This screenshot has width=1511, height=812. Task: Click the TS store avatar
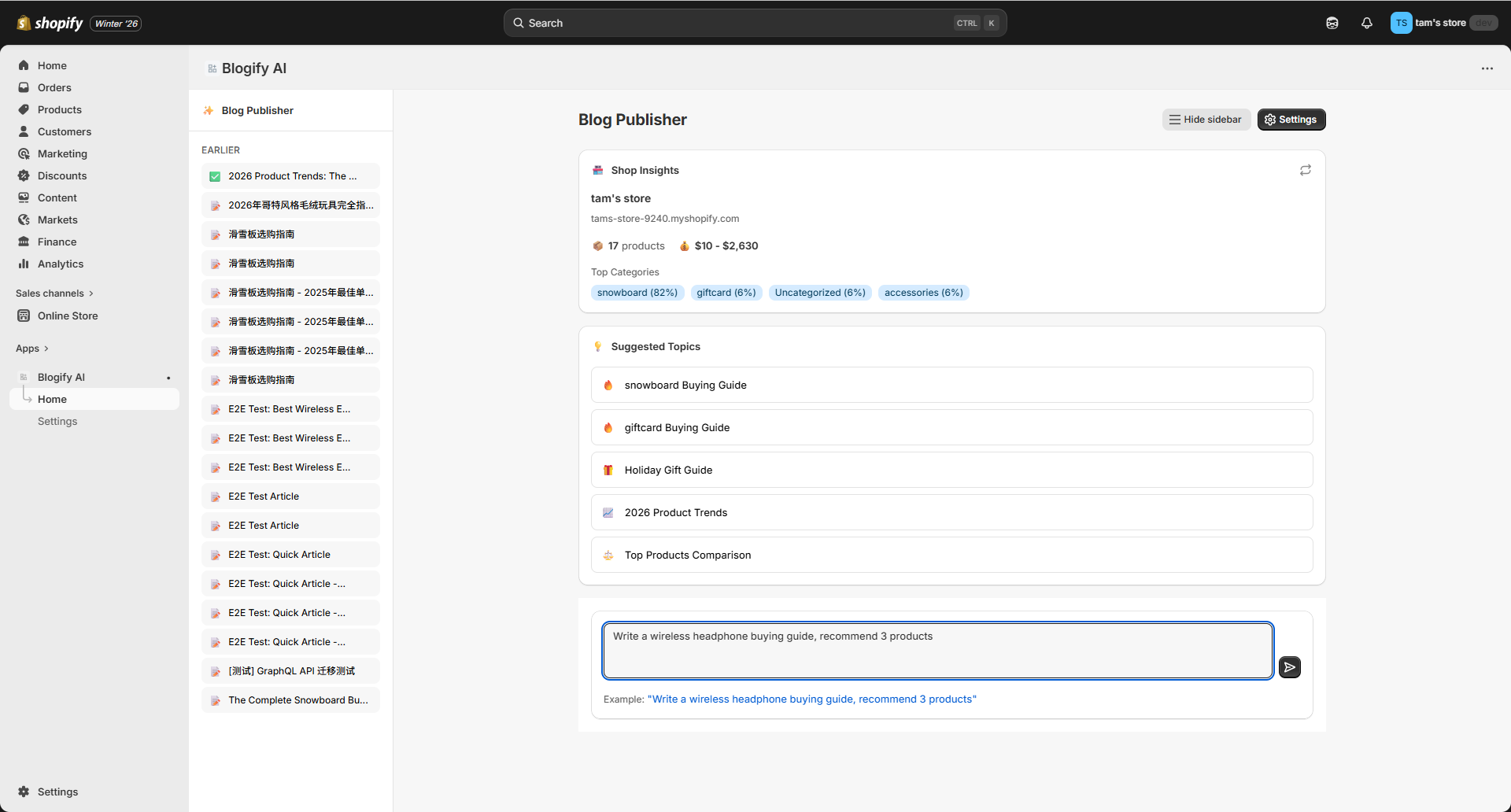[x=1400, y=23]
